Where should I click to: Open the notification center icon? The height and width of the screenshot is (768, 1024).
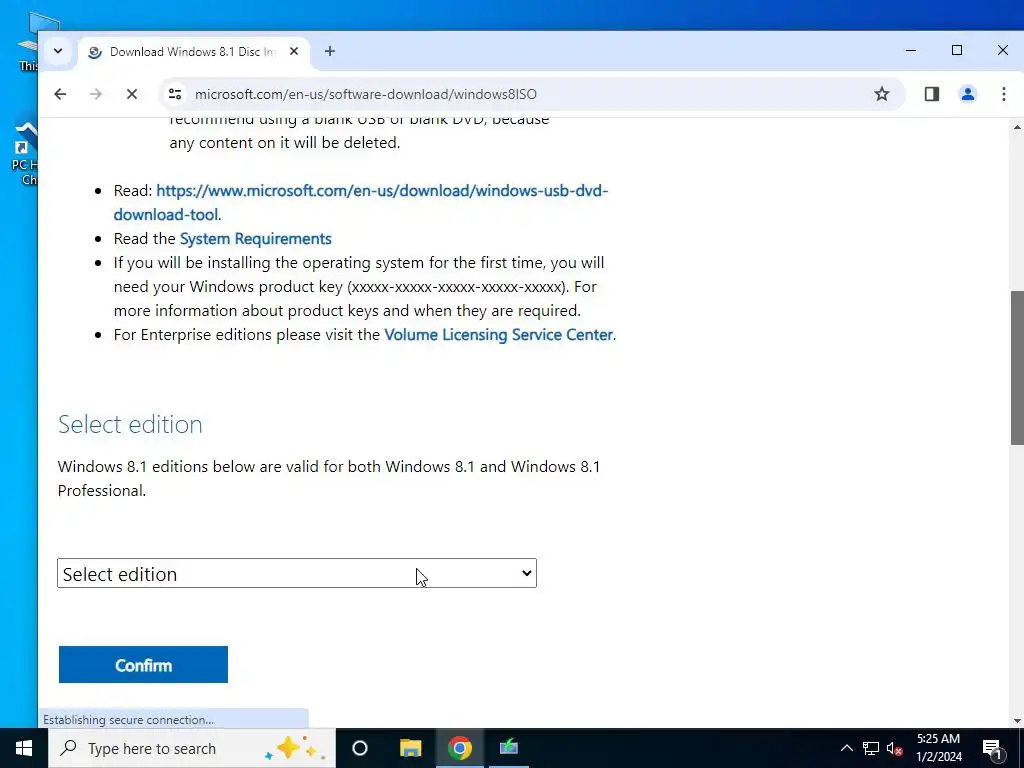click(x=993, y=748)
